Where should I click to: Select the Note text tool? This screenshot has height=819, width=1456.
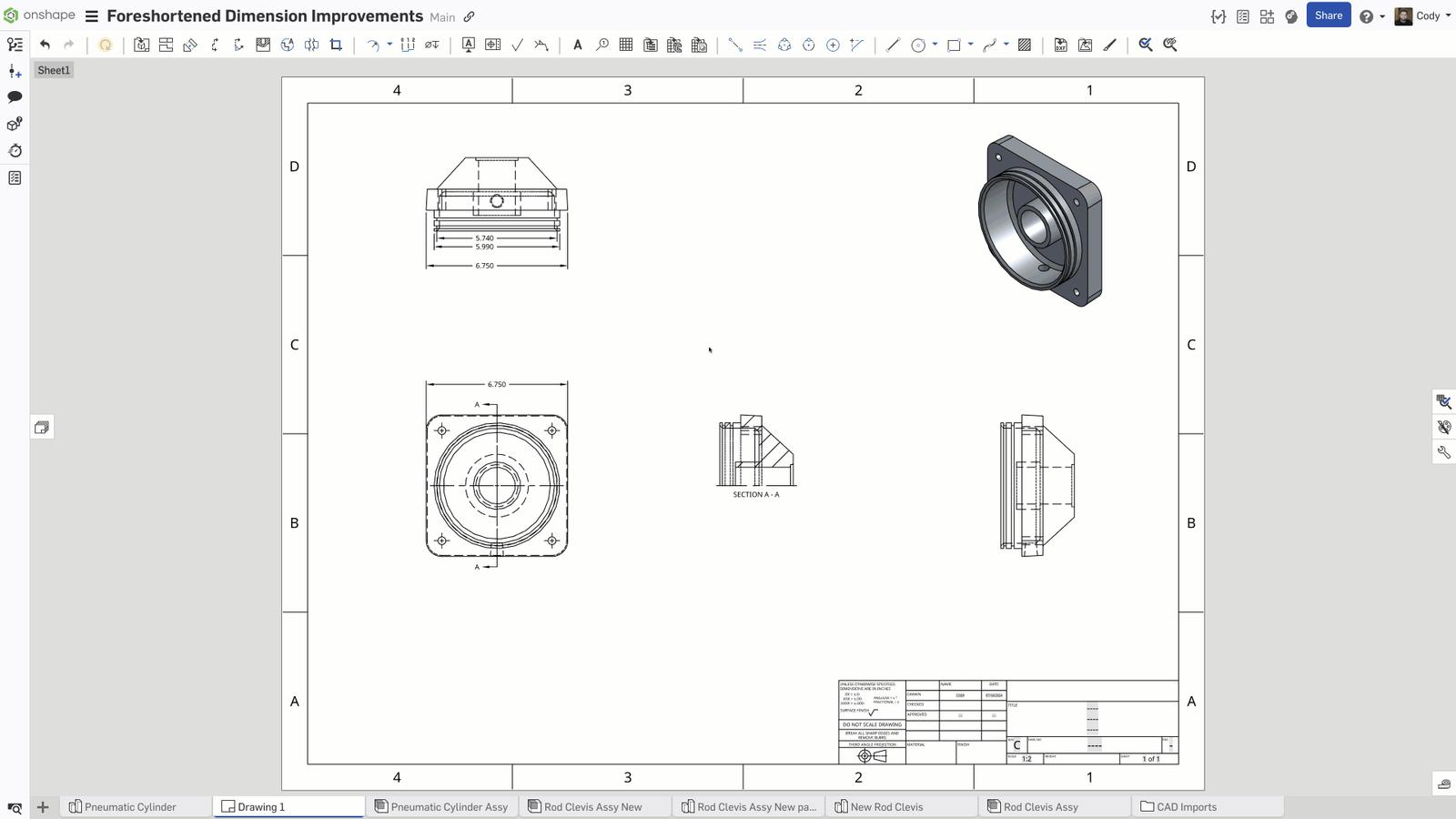click(577, 45)
